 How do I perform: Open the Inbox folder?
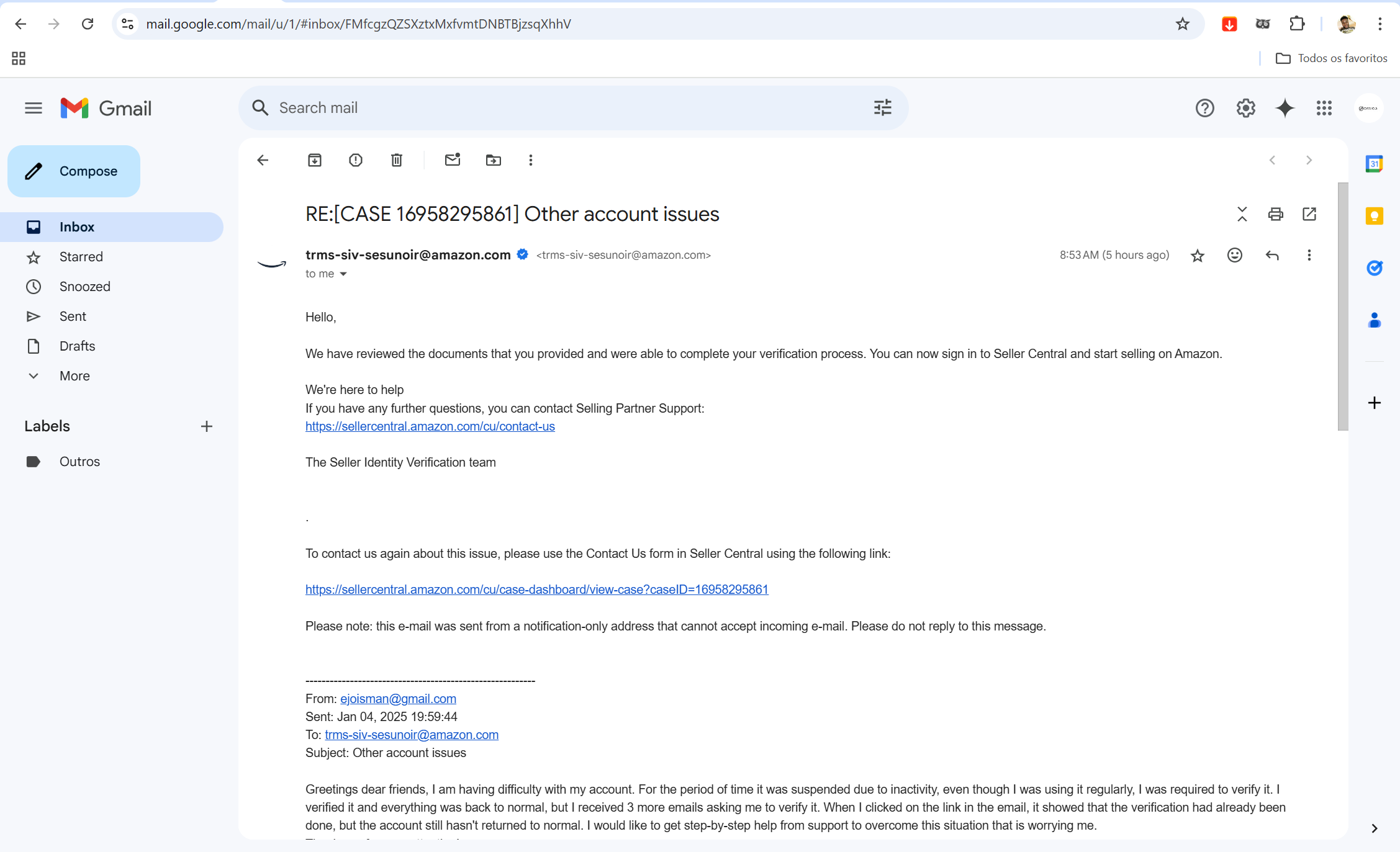click(112, 227)
